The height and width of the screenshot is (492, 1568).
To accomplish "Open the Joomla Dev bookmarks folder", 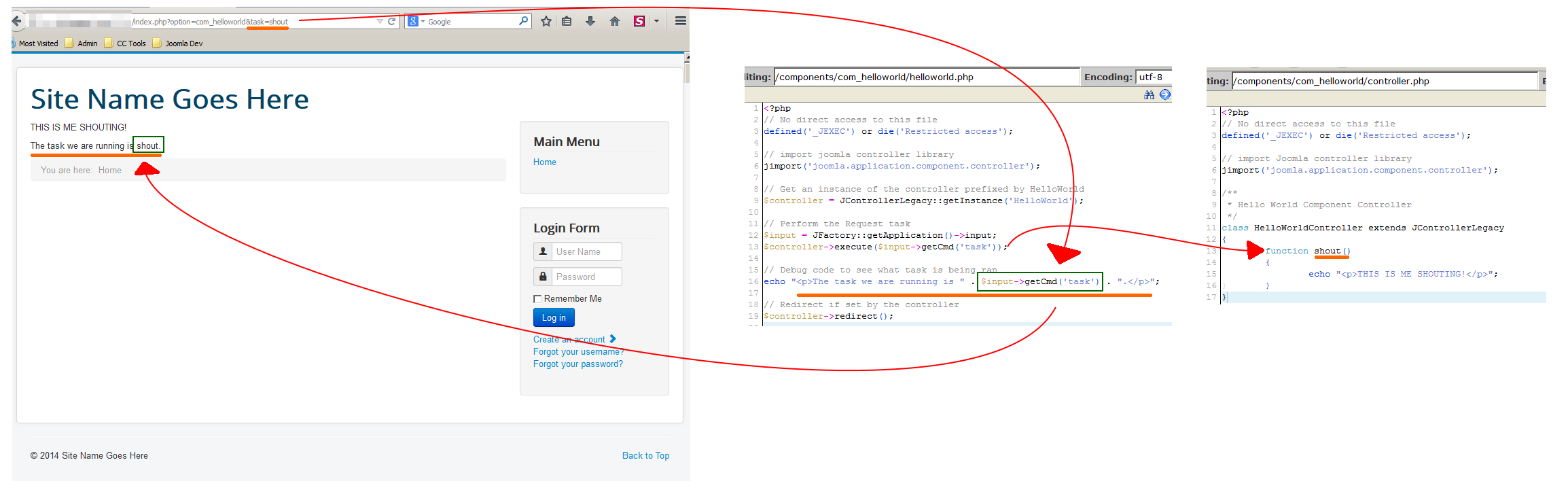I will [x=178, y=43].
